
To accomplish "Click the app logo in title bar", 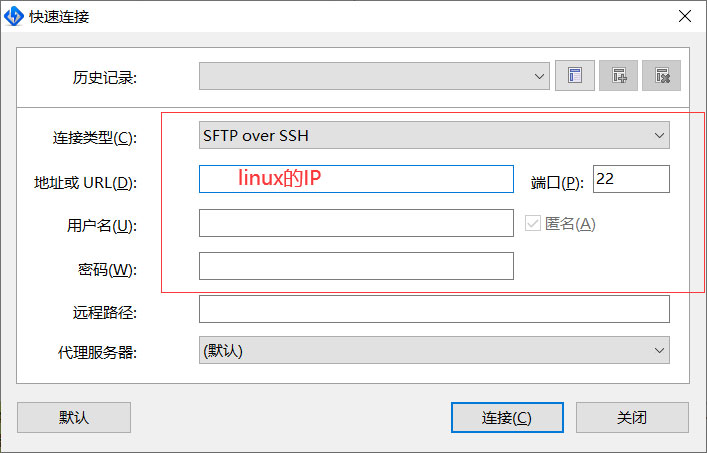I will pos(15,15).
